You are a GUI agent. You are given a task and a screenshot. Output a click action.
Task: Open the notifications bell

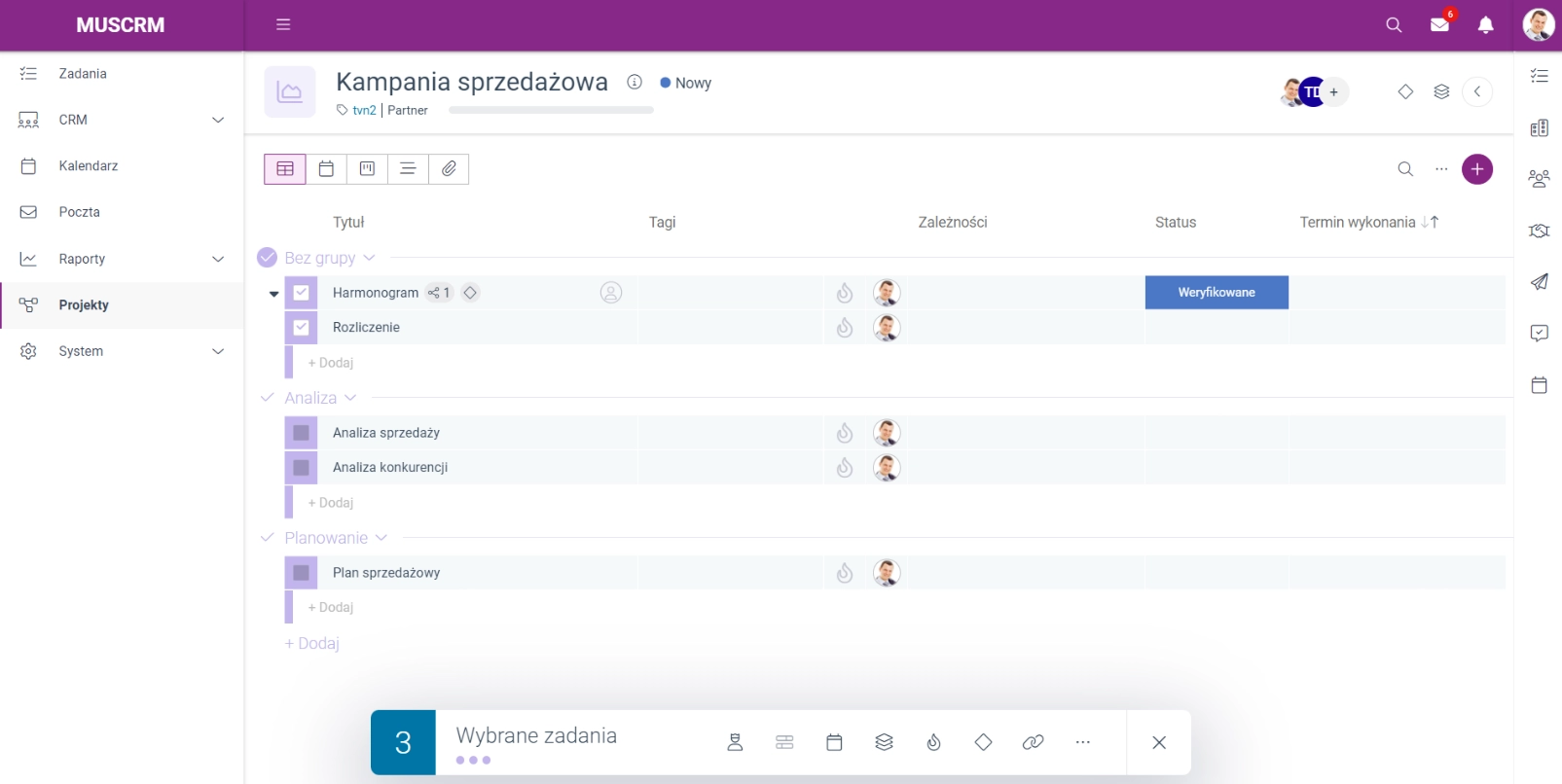coord(1485,25)
